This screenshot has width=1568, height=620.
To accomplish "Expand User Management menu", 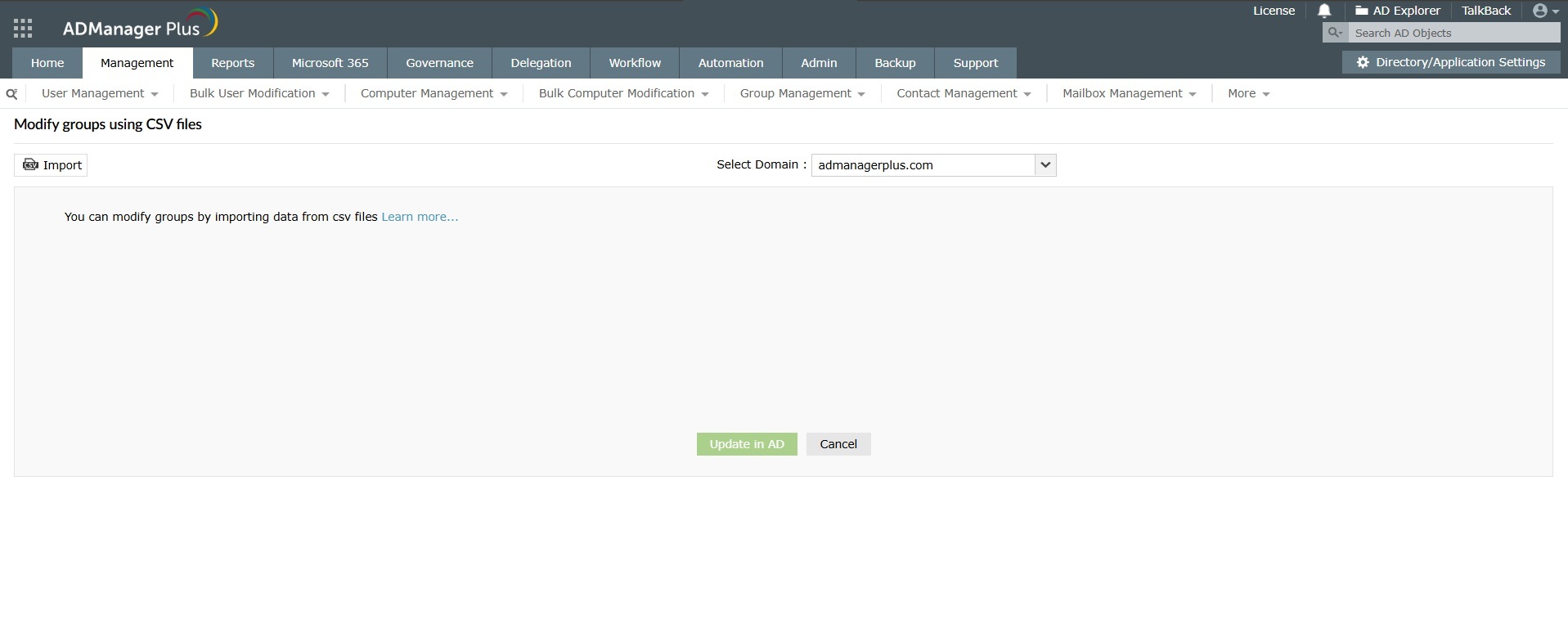I will (100, 93).
